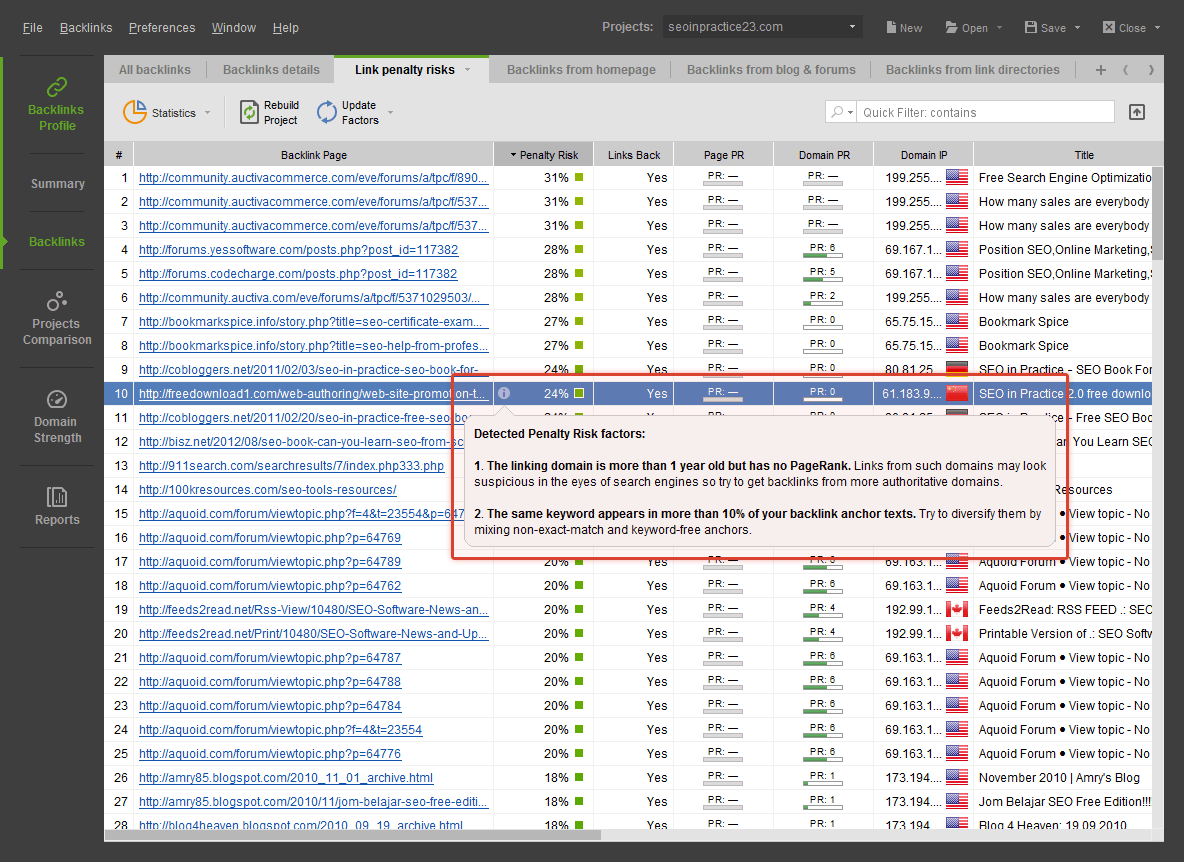Click the horizontal scrollbar thumb
Image resolution: width=1184 pixels, height=862 pixels.
click(x=353, y=835)
